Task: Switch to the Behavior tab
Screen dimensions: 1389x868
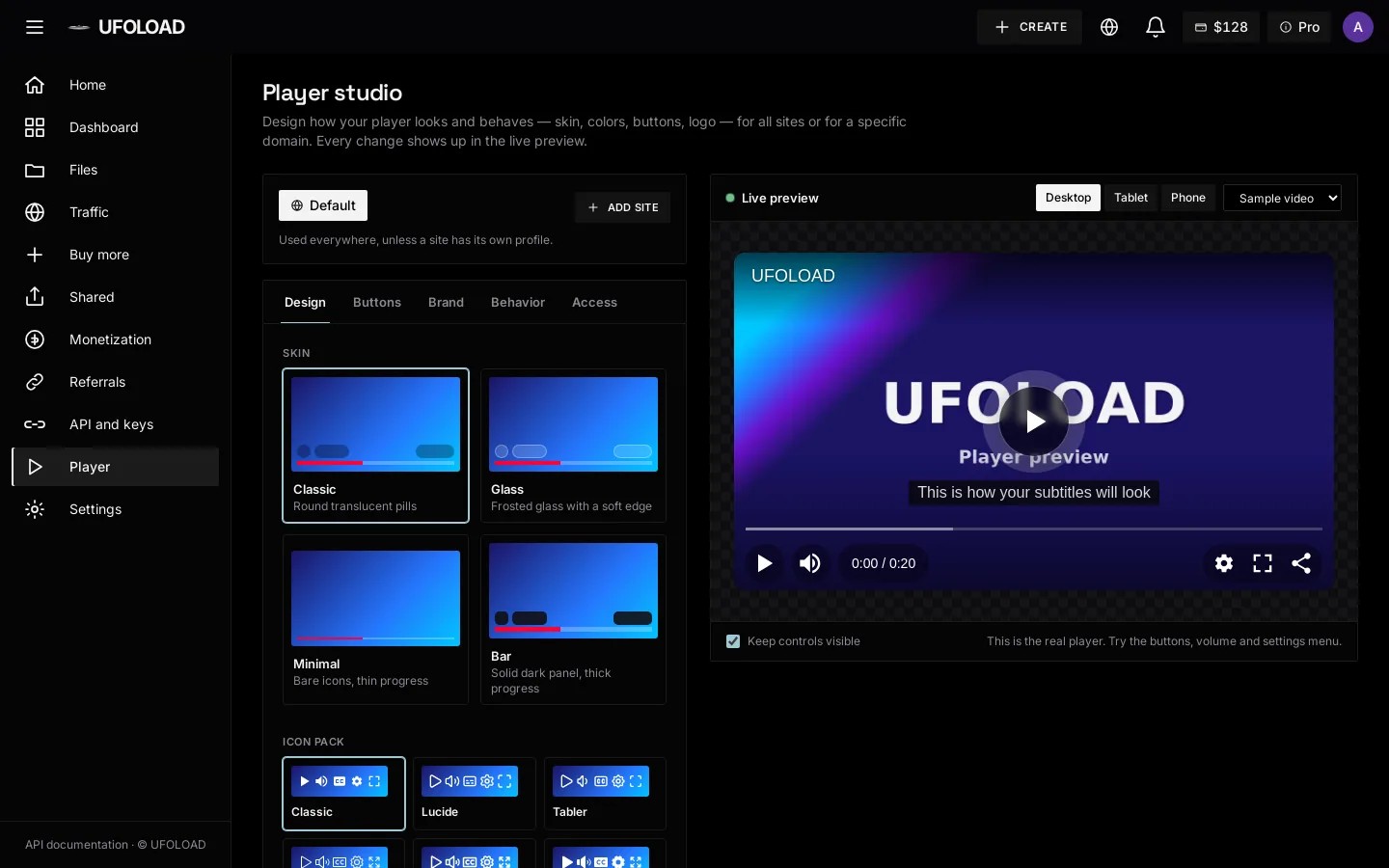Action: [518, 302]
